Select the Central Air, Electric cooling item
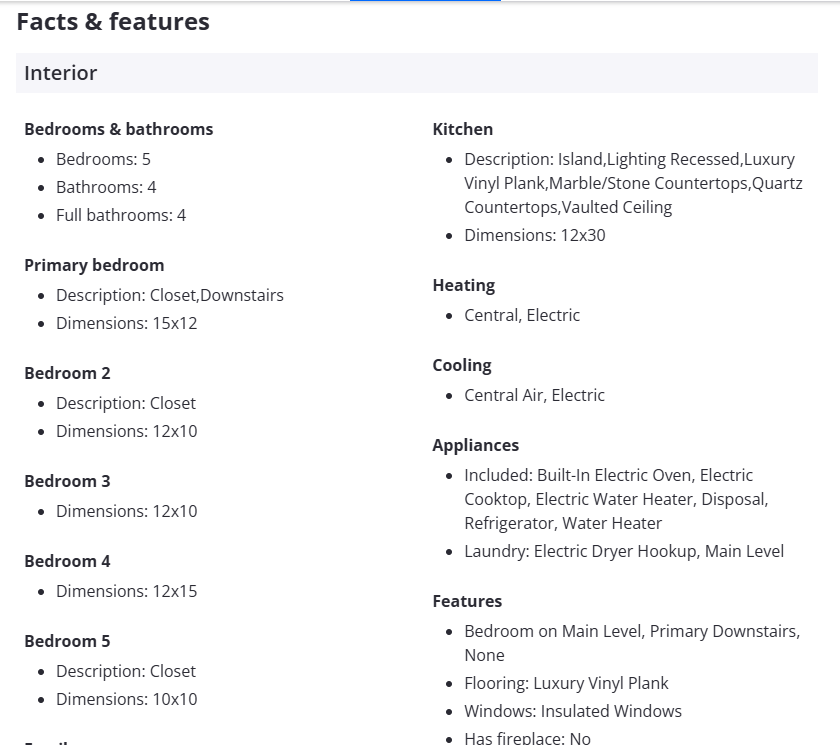Viewport: 840px width, 745px height. coord(534,395)
